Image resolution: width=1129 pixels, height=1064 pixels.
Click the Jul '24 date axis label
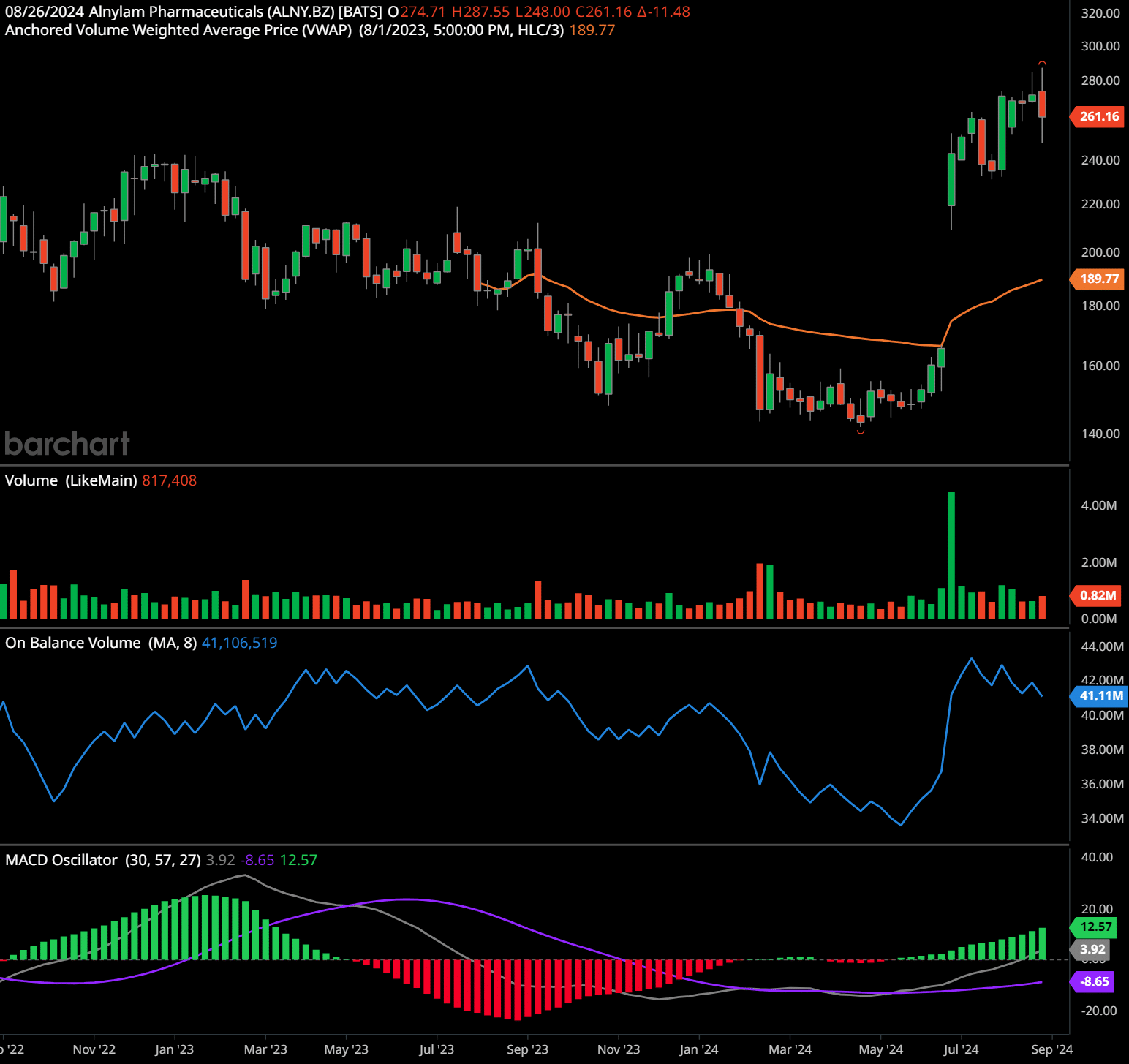click(961, 1049)
